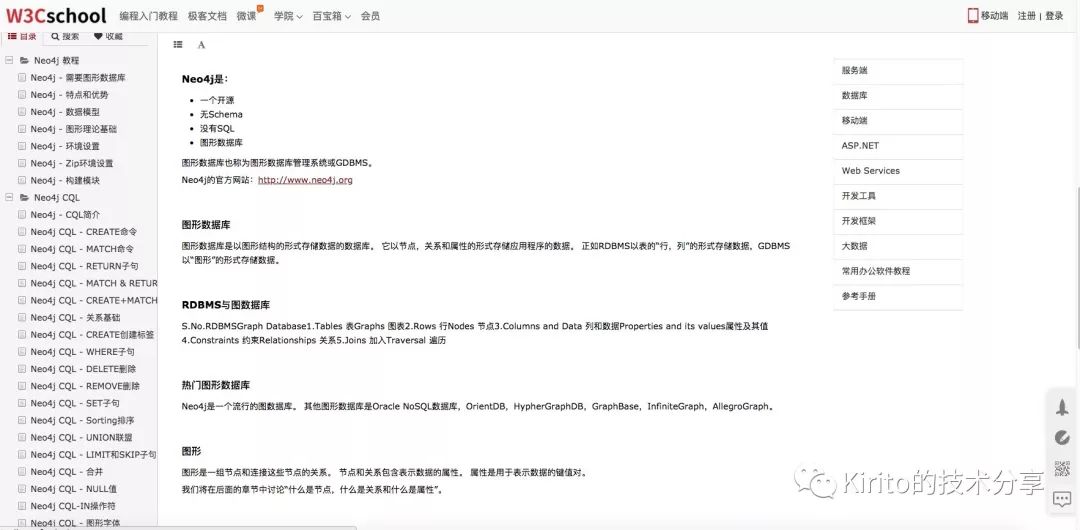Collapse the Neo4j CQL tree node
The image size is (1080, 530).
tap(9, 198)
